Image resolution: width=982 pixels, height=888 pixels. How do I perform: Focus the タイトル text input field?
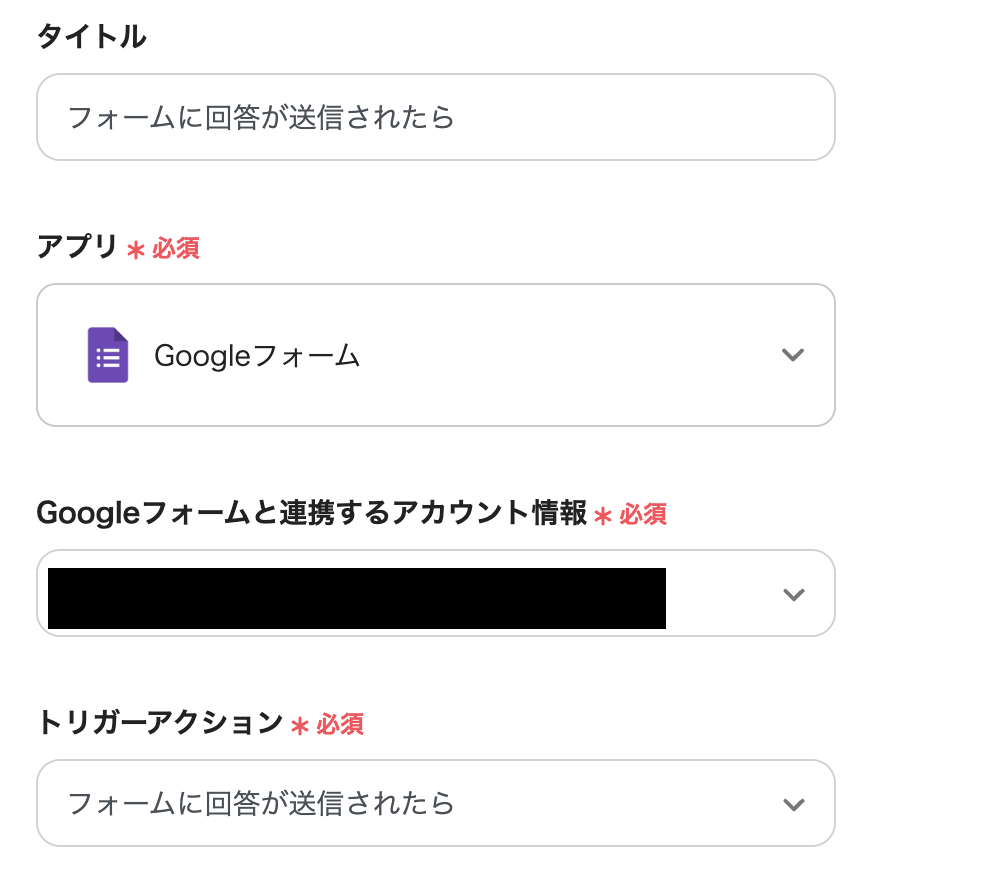pos(435,118)
